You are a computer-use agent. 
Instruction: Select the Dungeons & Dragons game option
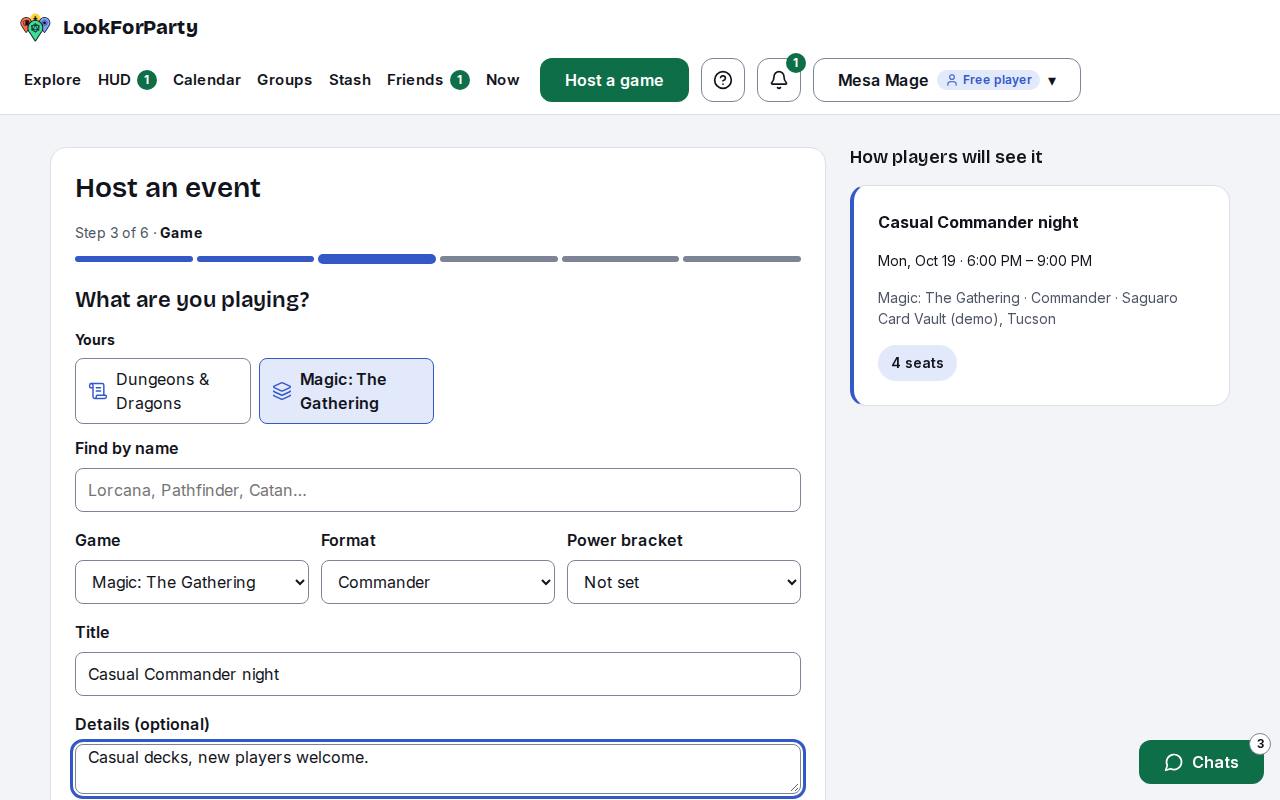click(x=163, y=391)
